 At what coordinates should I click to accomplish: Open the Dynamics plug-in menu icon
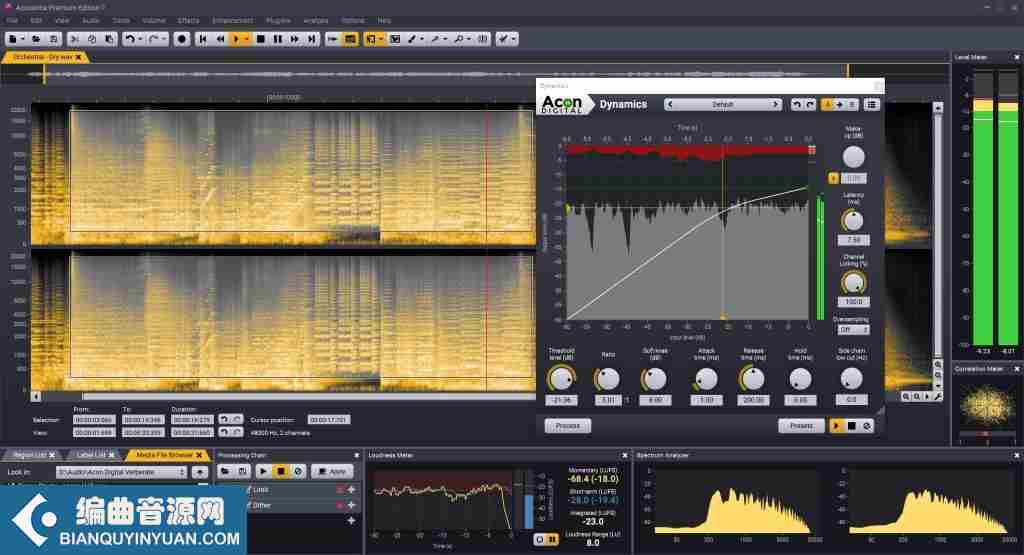pos(871,104)
